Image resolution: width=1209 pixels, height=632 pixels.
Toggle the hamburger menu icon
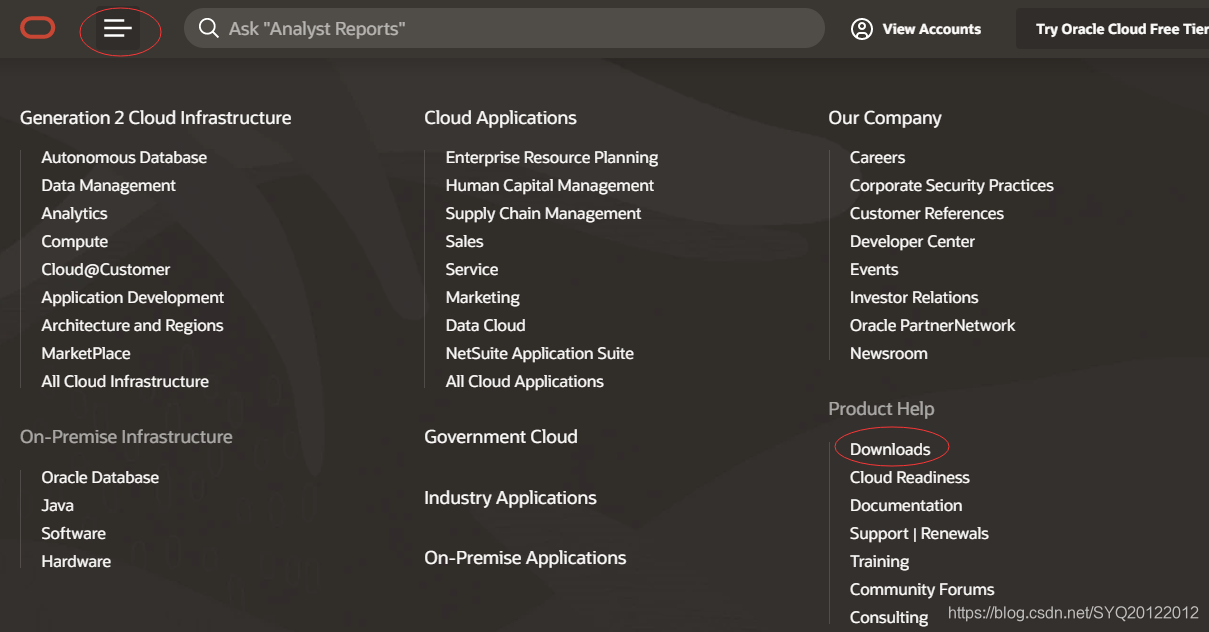coord(118,29)
